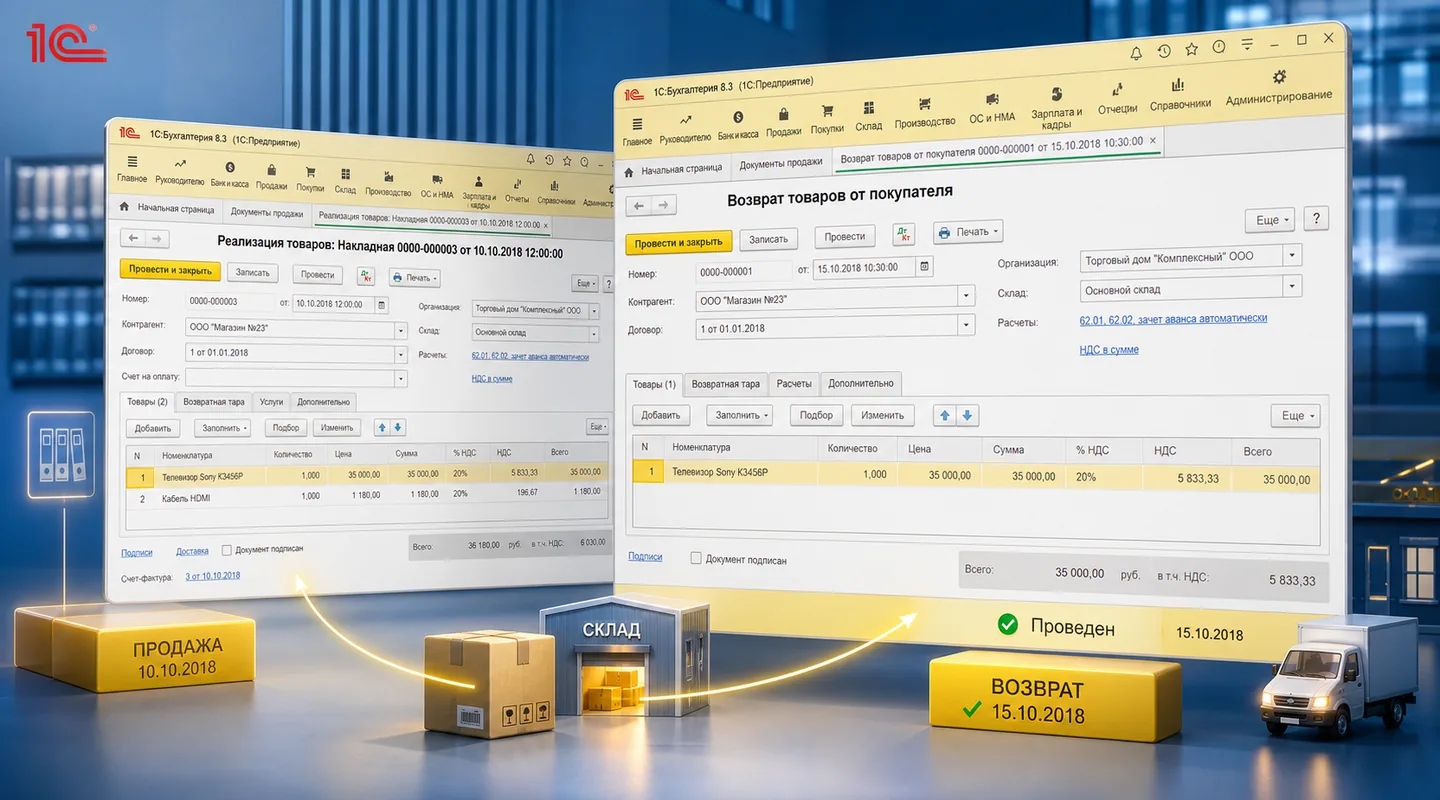Open the header Еще menu in return window
Image resolution: width=1440 pixels, height=800 pixels.
[1269, 220]
